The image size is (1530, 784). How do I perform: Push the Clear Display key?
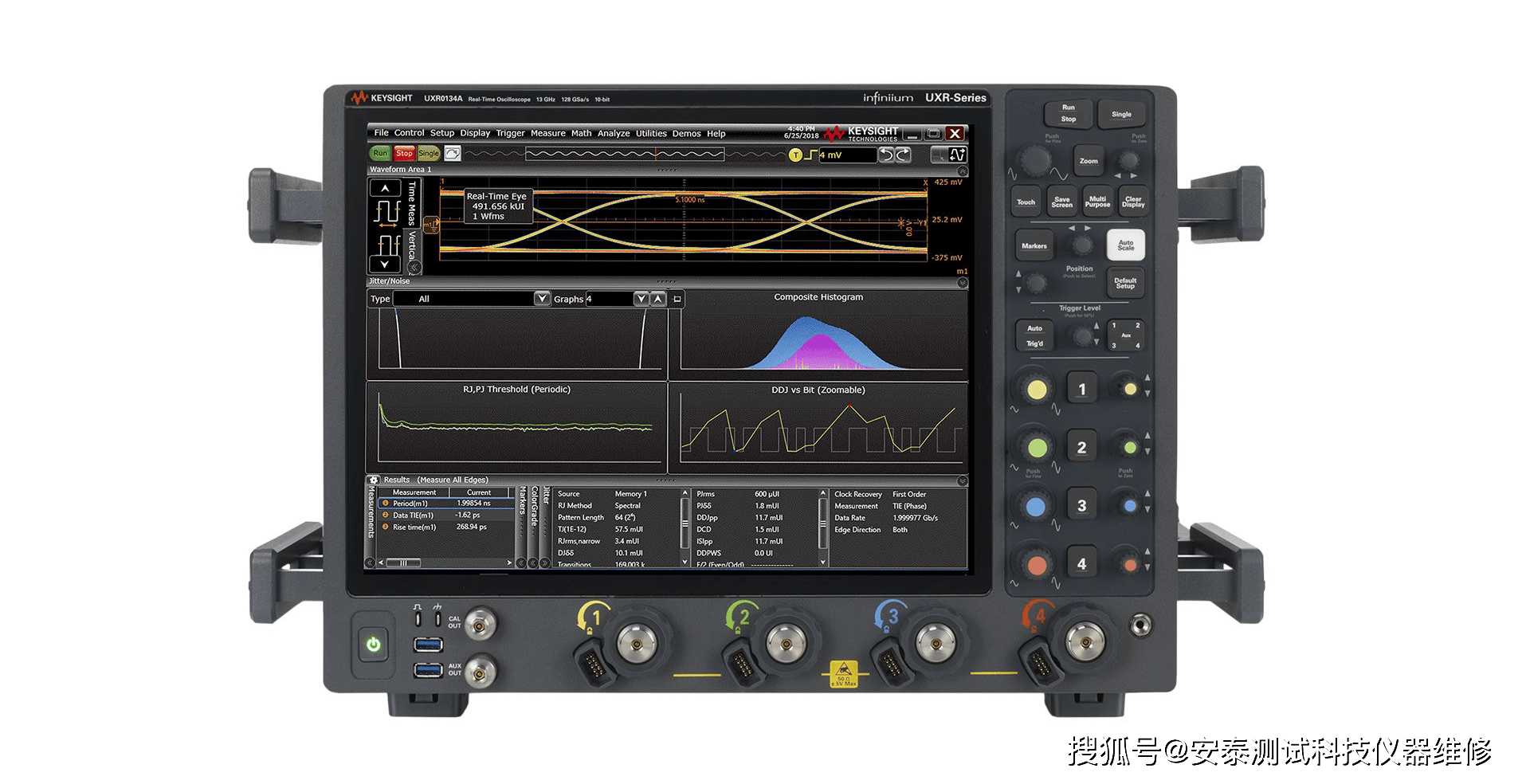(1133, 202)
